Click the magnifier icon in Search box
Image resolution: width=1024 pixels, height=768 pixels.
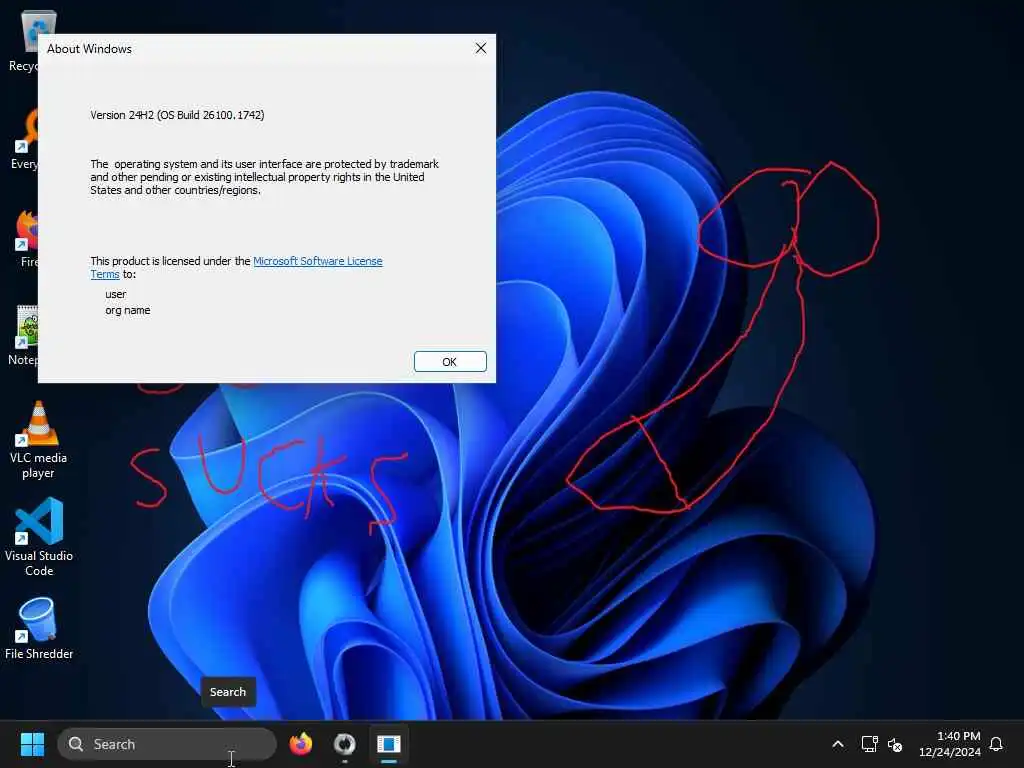[x=76, y=744]
